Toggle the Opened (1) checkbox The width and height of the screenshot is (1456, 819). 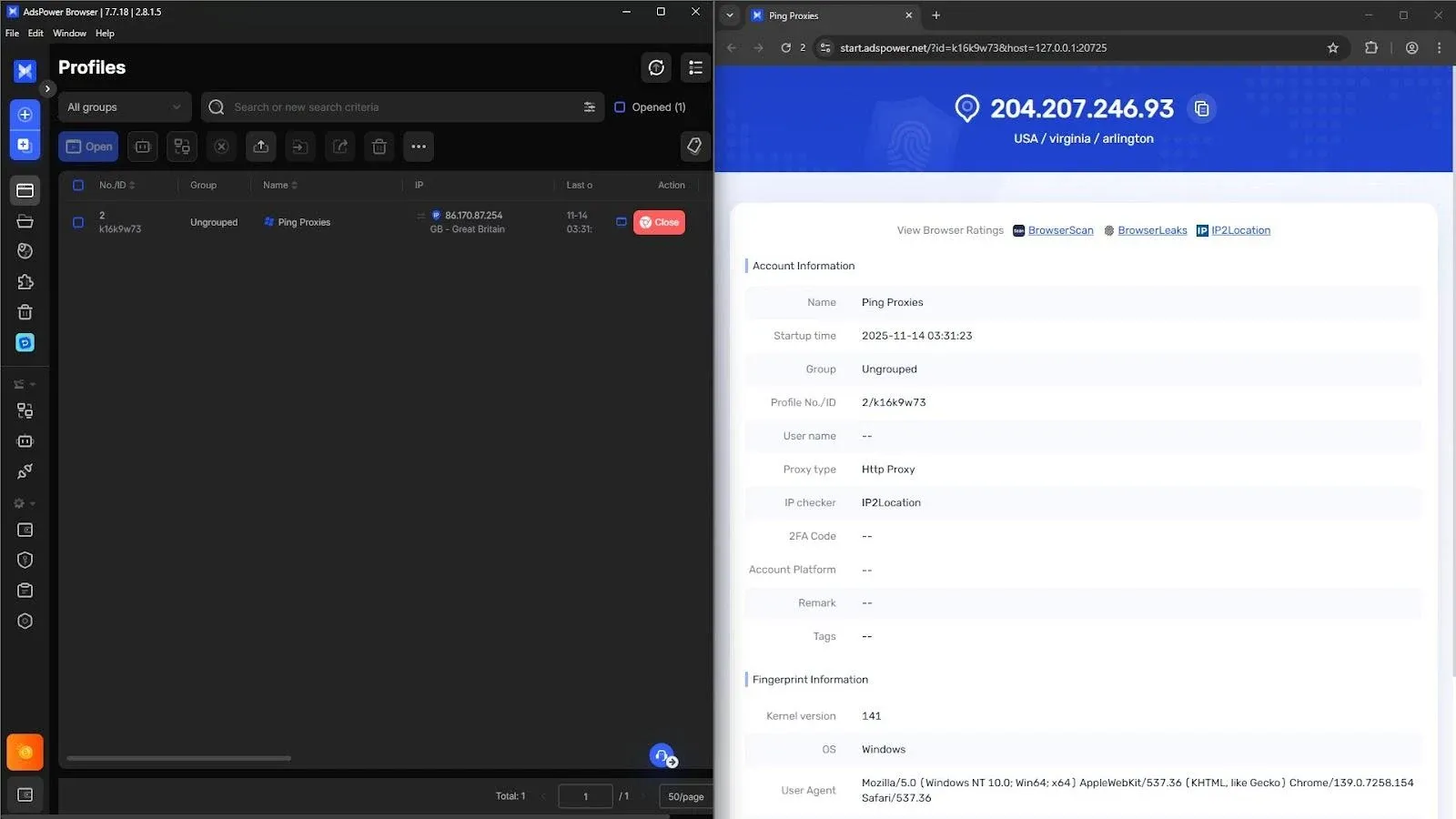pyautogui.click(x=620, y=107)
